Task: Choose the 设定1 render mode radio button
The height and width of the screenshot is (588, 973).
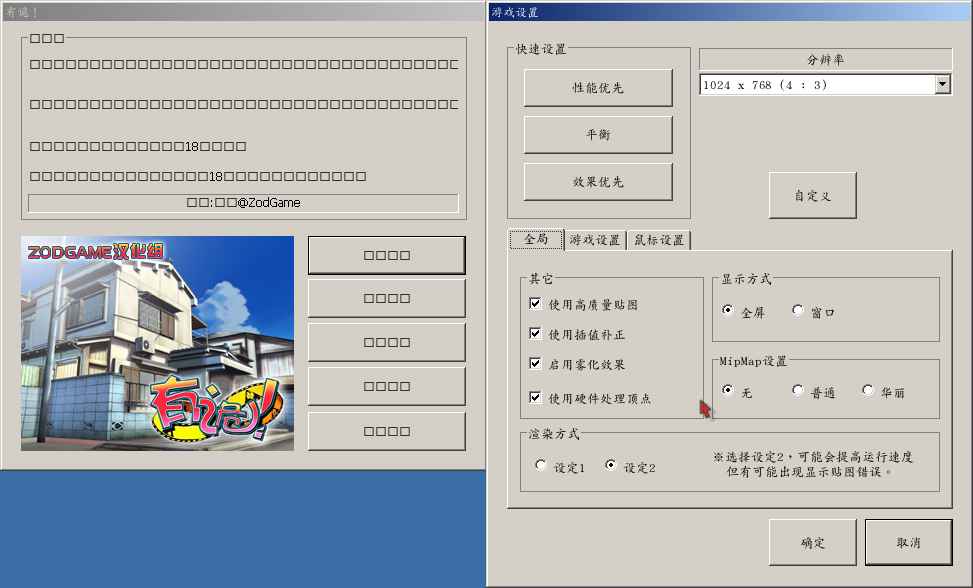Action: [x=540, y=465]
